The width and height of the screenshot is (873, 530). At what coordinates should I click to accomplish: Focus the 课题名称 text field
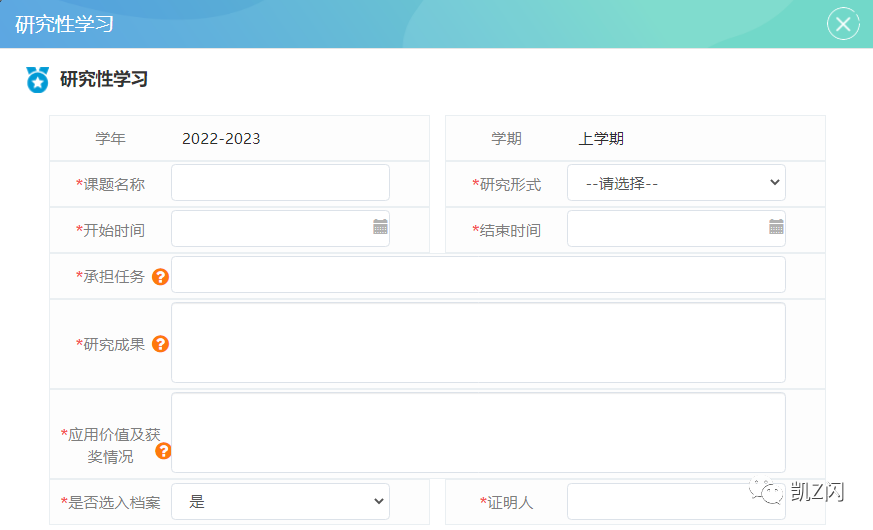[280, 183]
